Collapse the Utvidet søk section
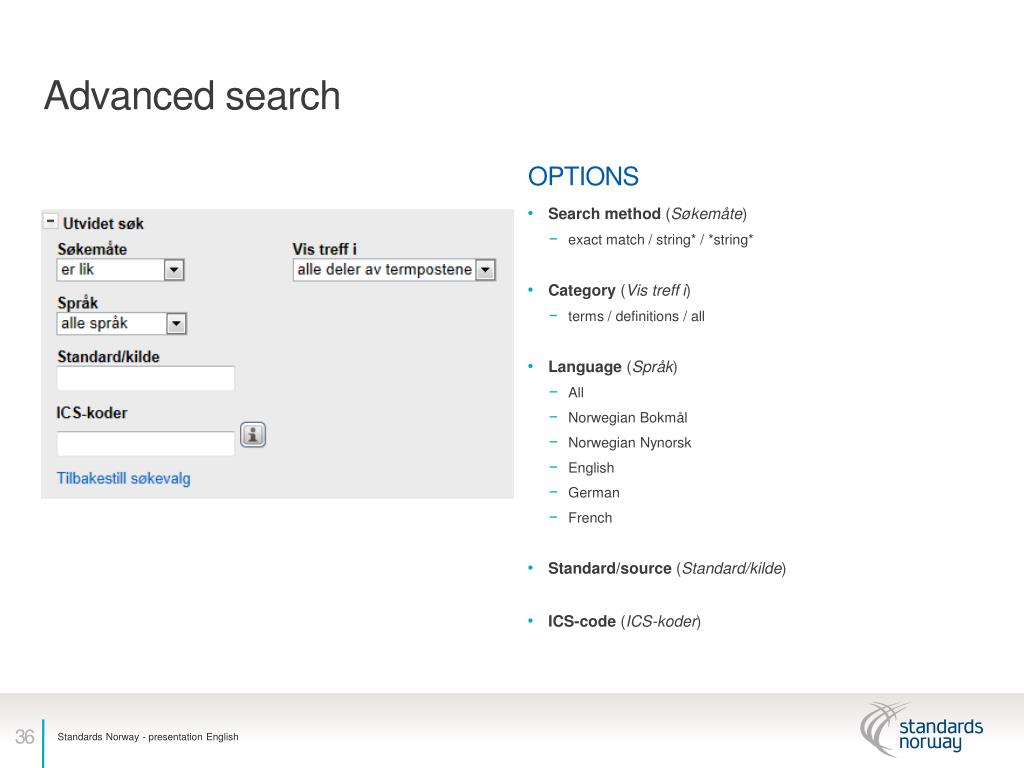Image resolution: width=1024 pixels, height=768 pixels. click(50, 221)
